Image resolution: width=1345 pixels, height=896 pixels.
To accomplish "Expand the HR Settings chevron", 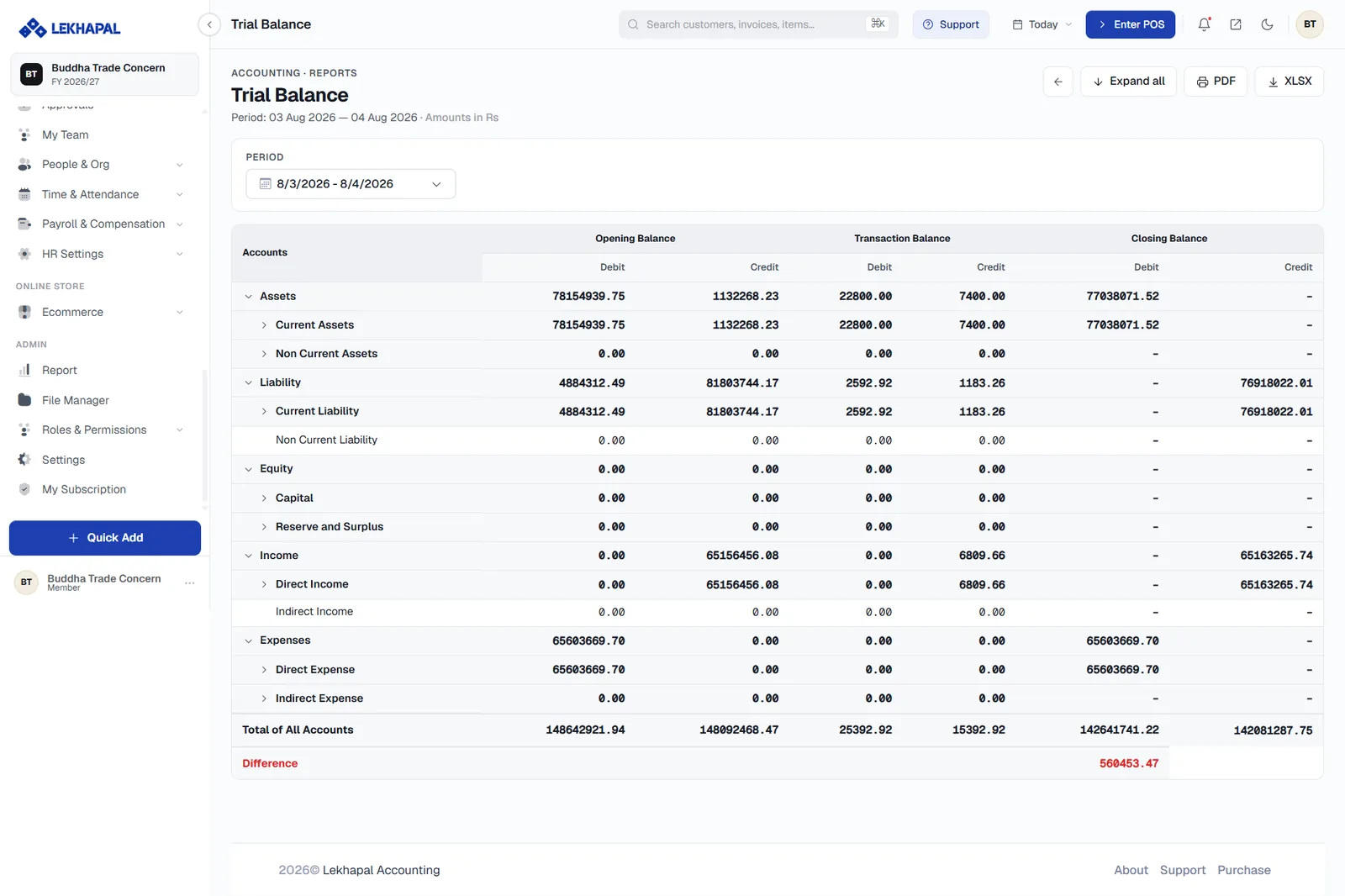I will (179, 254).
